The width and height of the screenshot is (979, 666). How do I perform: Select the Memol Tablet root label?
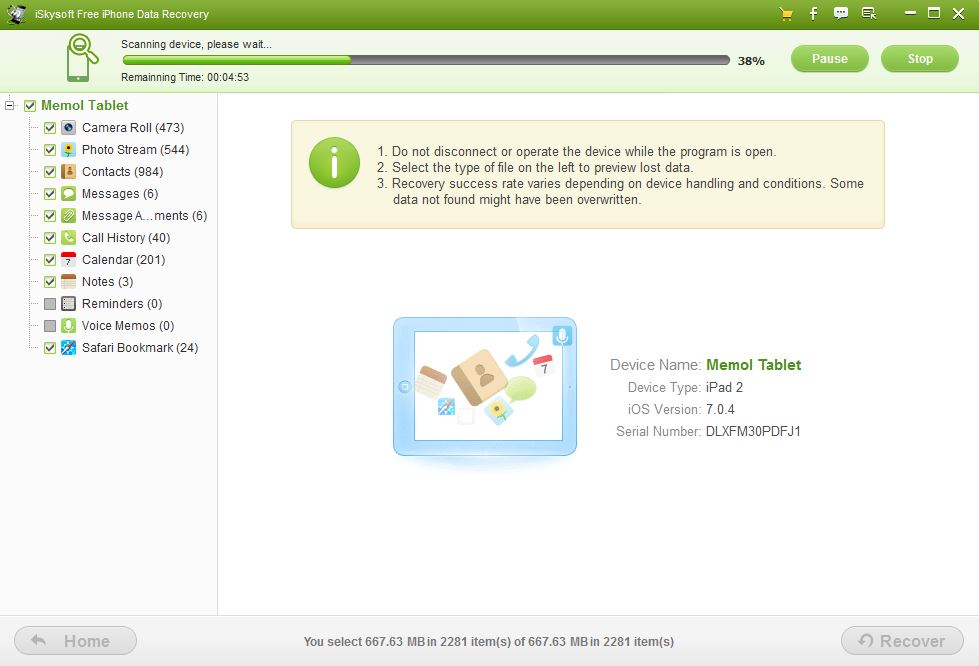(x=85, y=105)
